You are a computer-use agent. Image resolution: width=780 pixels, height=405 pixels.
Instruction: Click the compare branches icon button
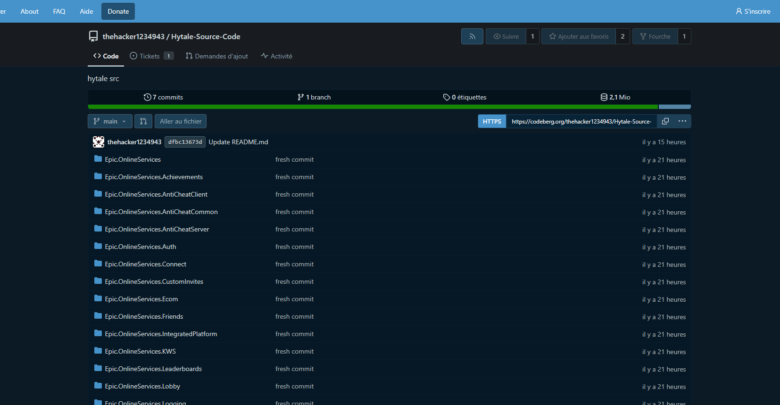pyautogui.click(x=143, y=121)
